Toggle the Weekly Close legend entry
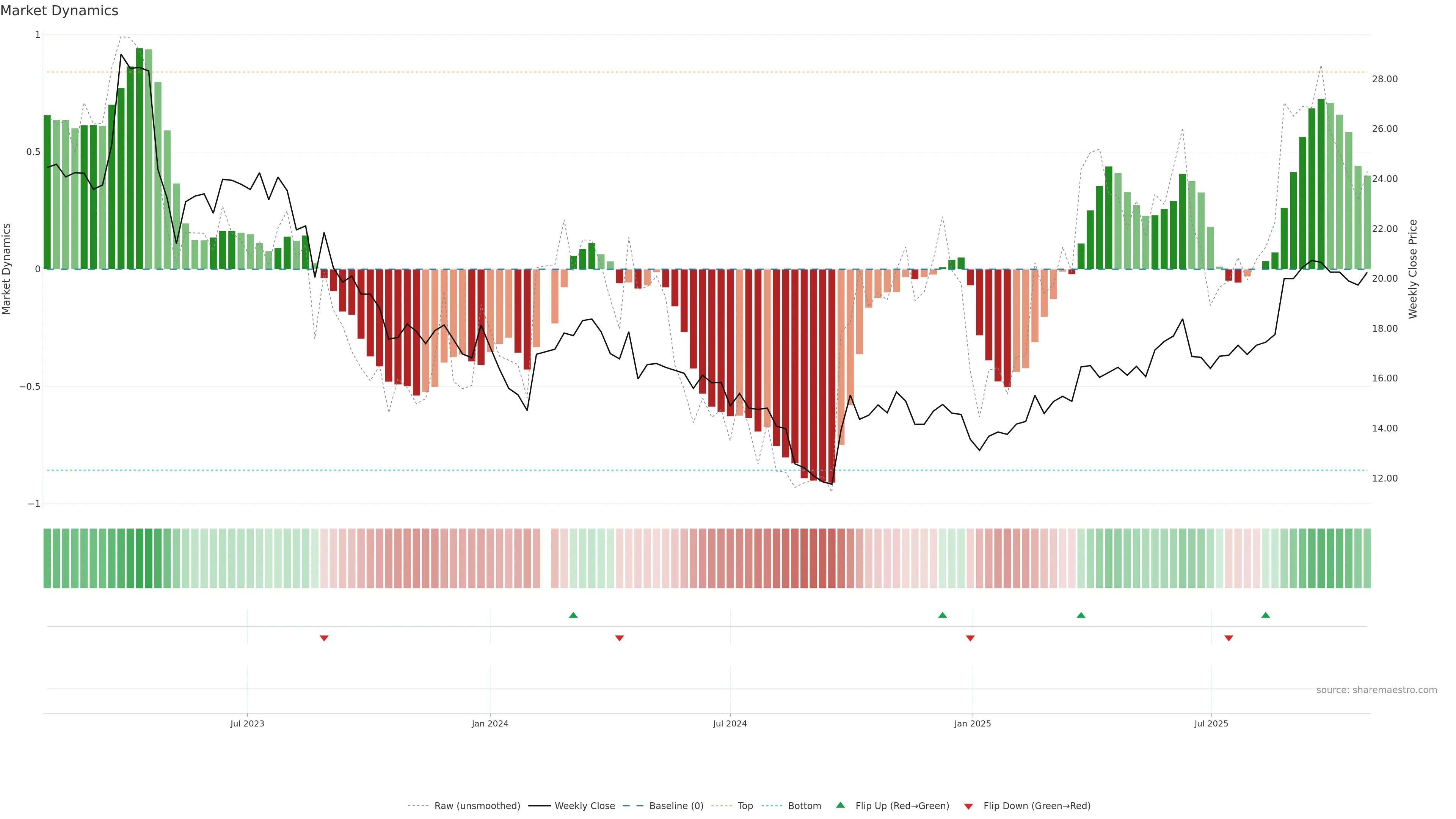 point(584,806)
